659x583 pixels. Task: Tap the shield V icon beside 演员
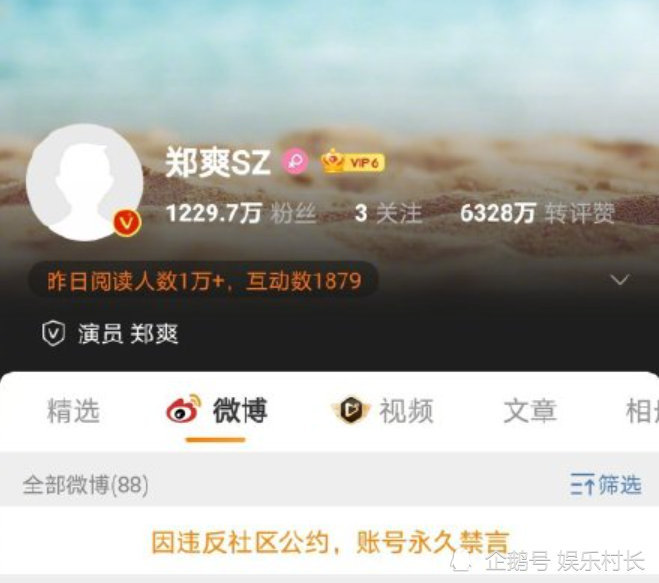[x=53, y=334]
